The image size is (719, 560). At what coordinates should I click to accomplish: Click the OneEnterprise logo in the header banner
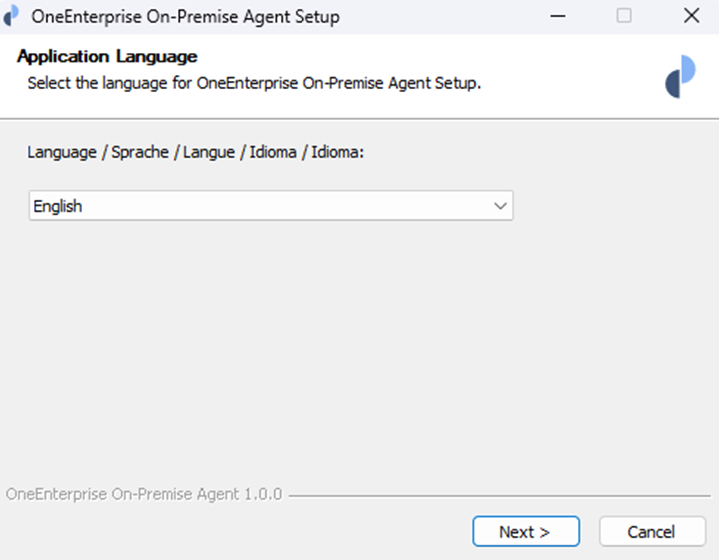tap(680, 76)
